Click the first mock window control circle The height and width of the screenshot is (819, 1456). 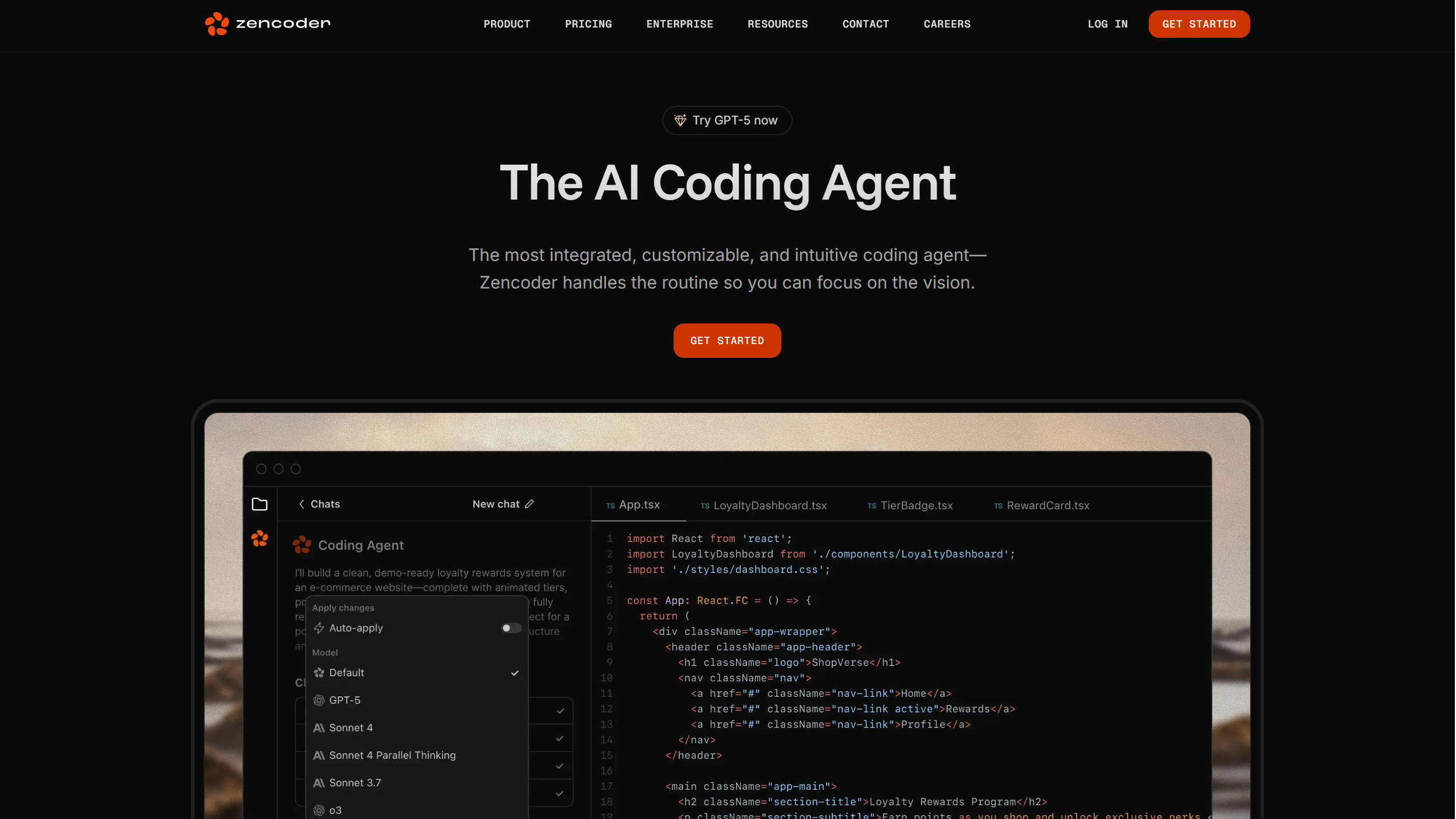[x=261, y=469]
